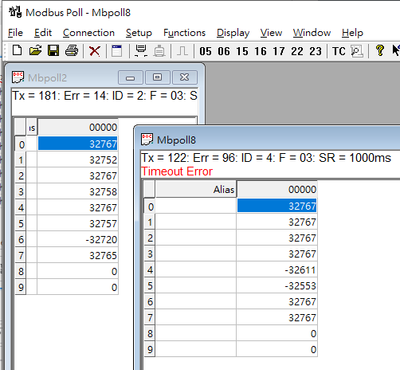Click the New document toolbar icon
The height and width of the screenshot is (370, 400).
tap(17, 51)
